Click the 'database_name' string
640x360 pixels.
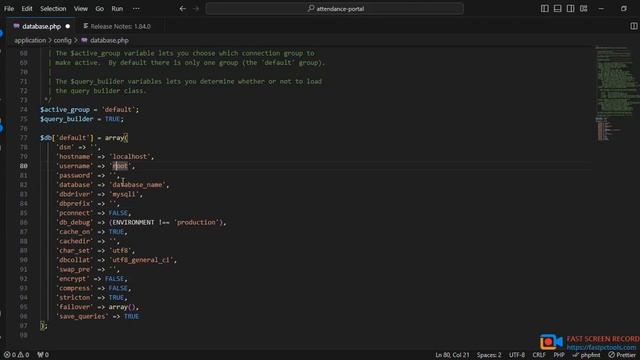coord(138,185)
